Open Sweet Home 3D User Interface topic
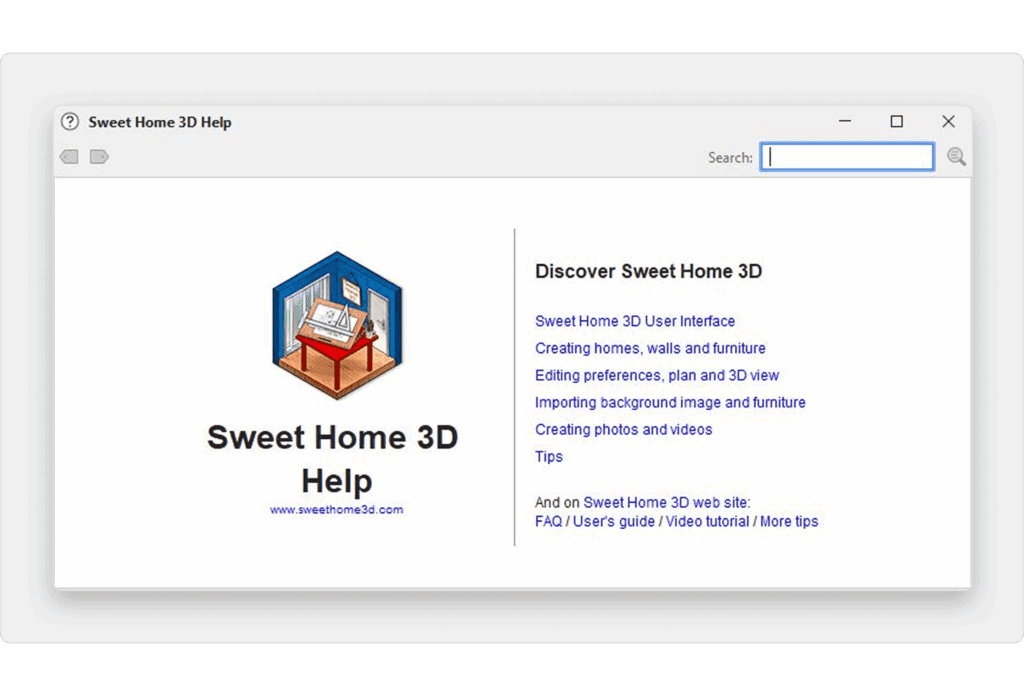Viewport: 1024px width, 696px height. click(635, 321)
